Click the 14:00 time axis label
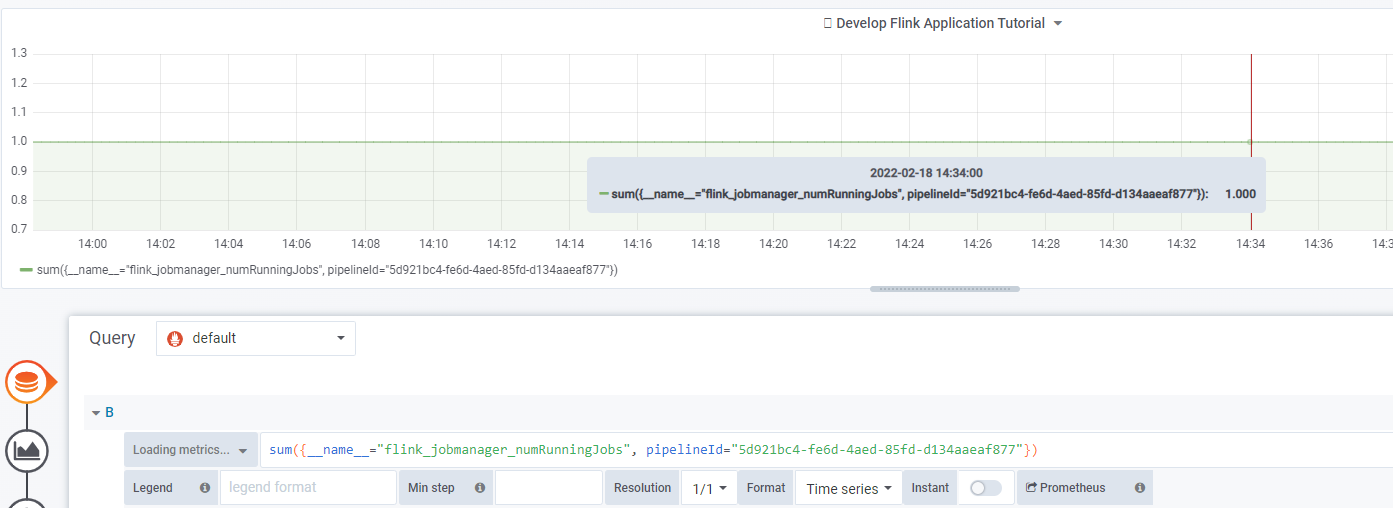Screen dimensions: 1393x508 pyautogui.click(x=93, y=244)
